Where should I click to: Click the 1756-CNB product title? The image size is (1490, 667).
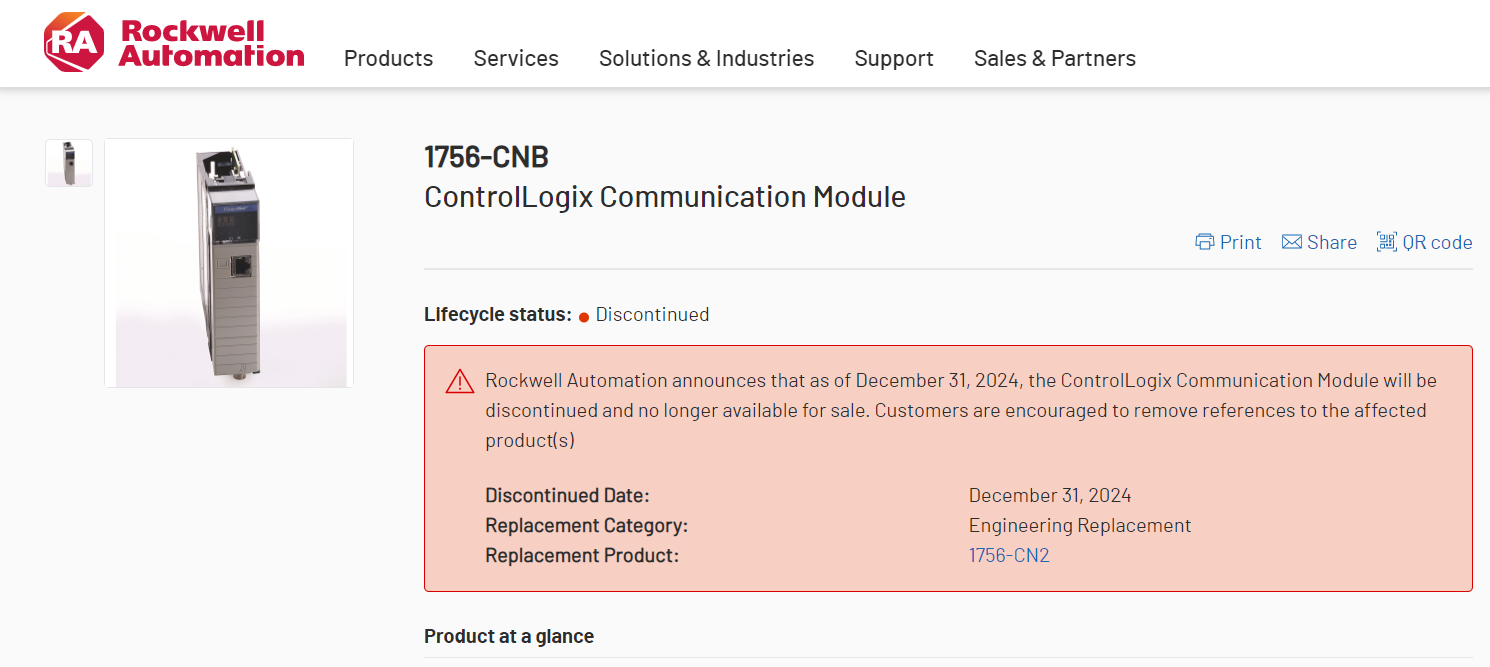(486, 157)
